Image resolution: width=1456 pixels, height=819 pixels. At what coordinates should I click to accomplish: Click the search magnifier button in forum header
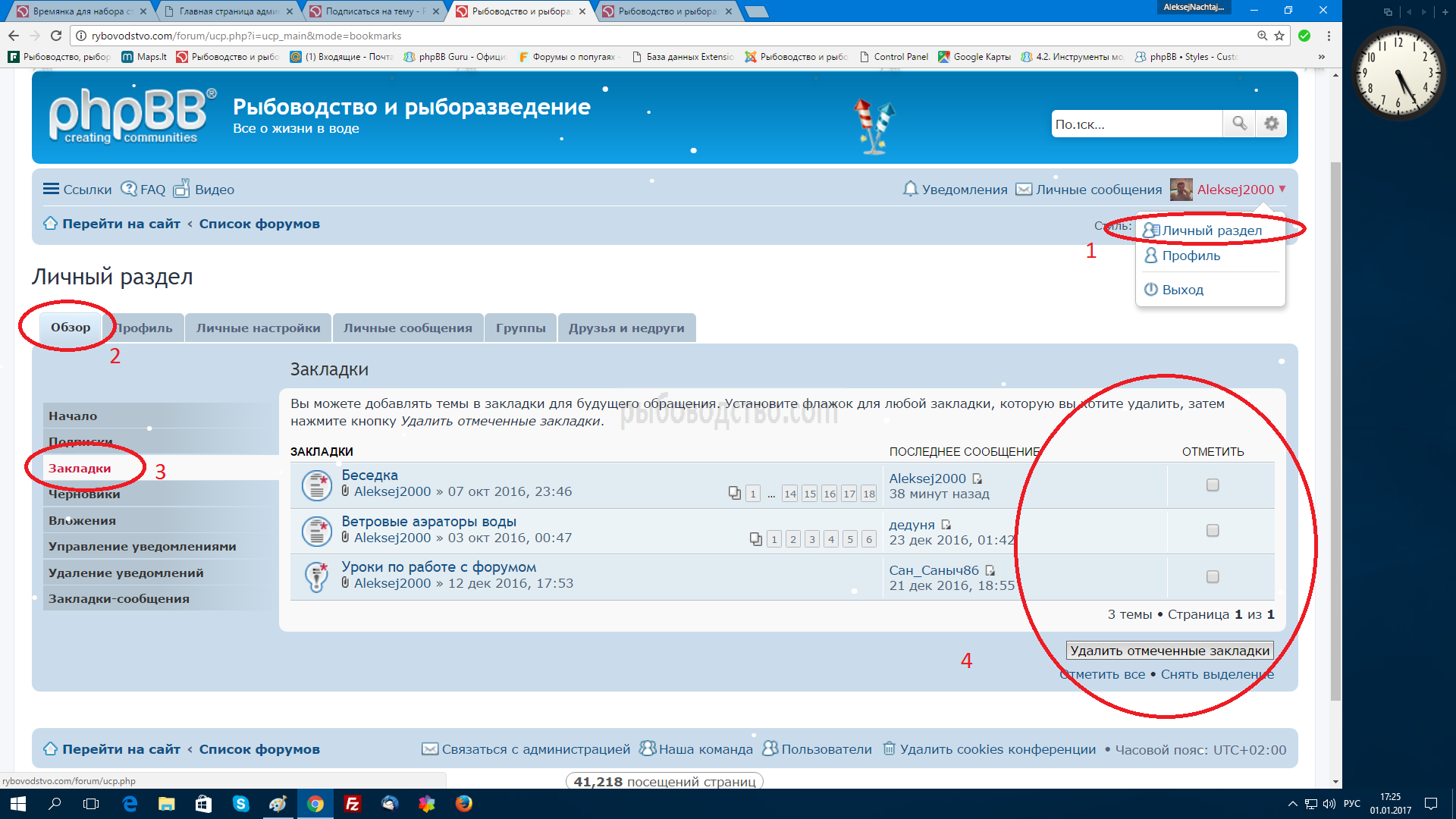[1239, 124]
